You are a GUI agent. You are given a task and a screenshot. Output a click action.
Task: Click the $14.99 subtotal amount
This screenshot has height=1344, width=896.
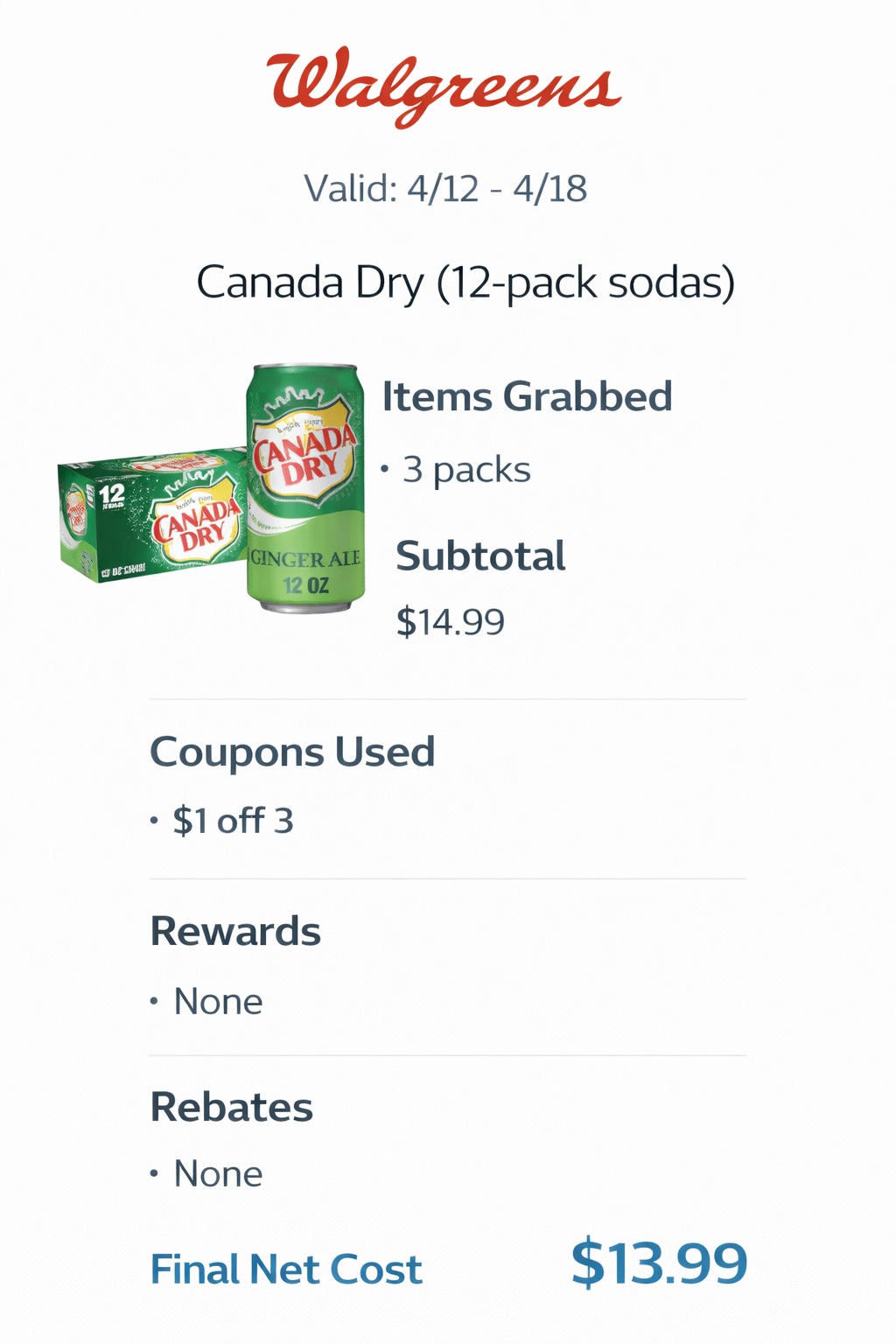(450, 622)
